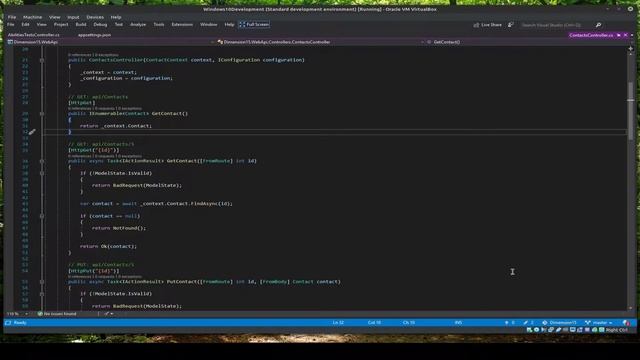640x360 pixels.
Task: Open the master branch dropdown
Action: coord(611,323)
